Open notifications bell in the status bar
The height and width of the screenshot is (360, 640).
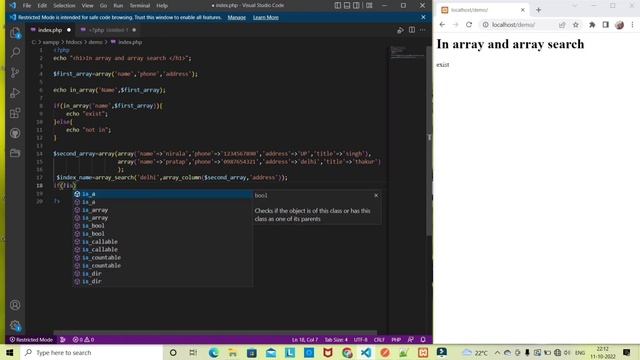tap(423, 340)
